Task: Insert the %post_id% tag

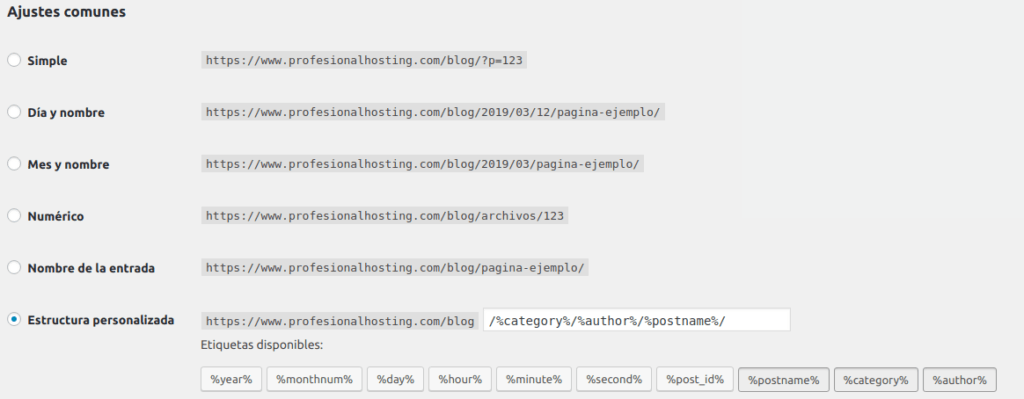Action: [695, 379]
